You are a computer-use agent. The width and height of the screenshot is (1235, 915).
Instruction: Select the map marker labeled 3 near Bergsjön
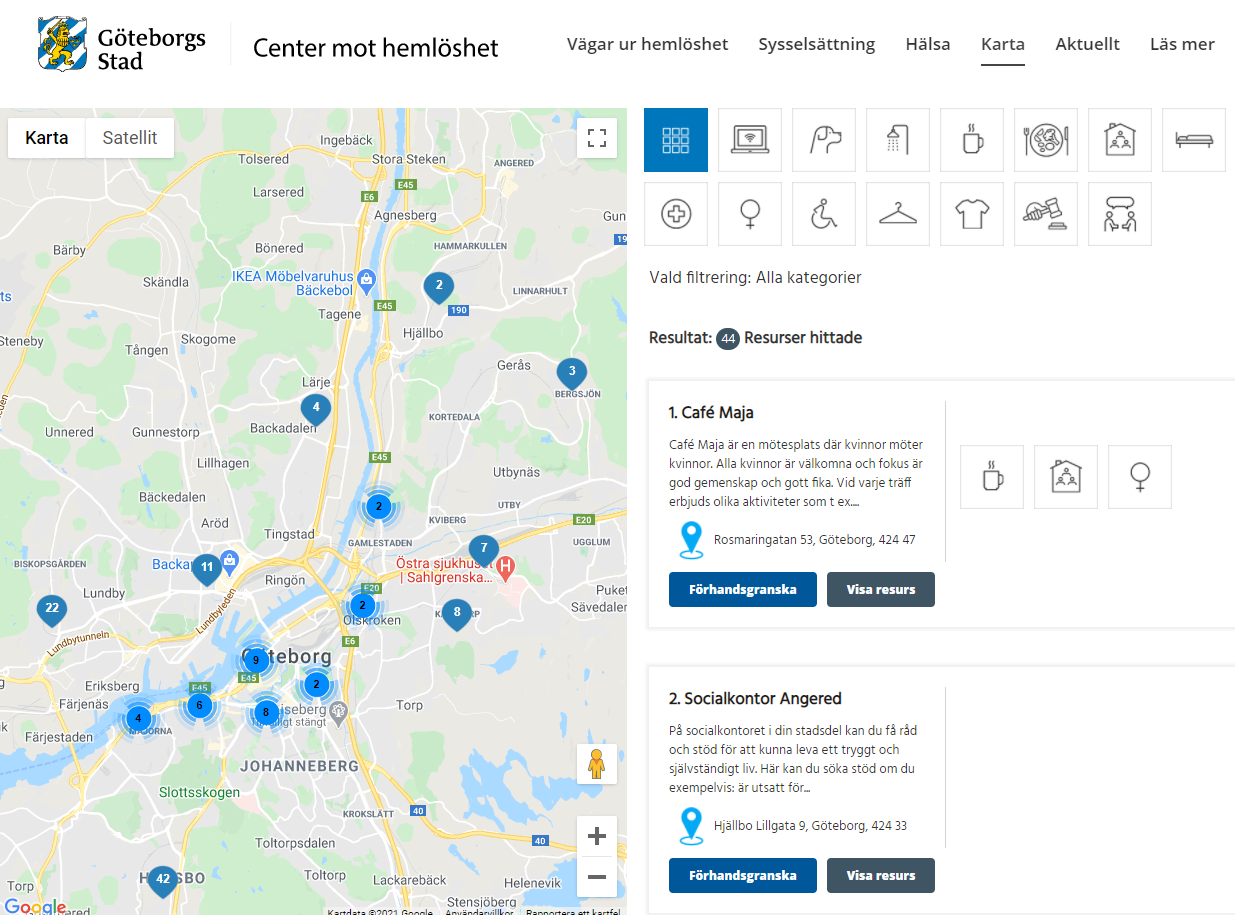(572, 372)
